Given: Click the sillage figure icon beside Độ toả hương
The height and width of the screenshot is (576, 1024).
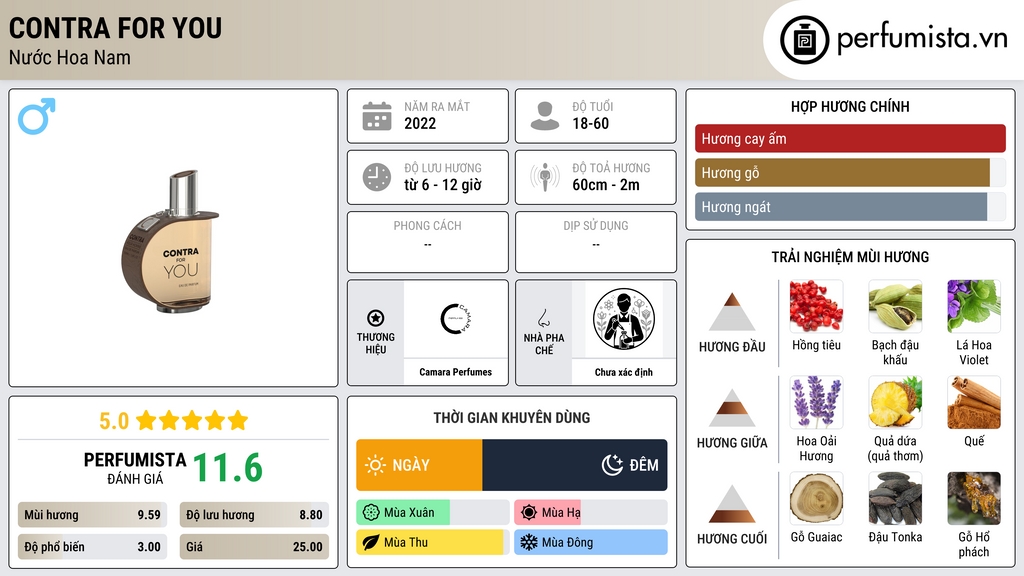Looking at the screenshot, I should click(545, 177).
